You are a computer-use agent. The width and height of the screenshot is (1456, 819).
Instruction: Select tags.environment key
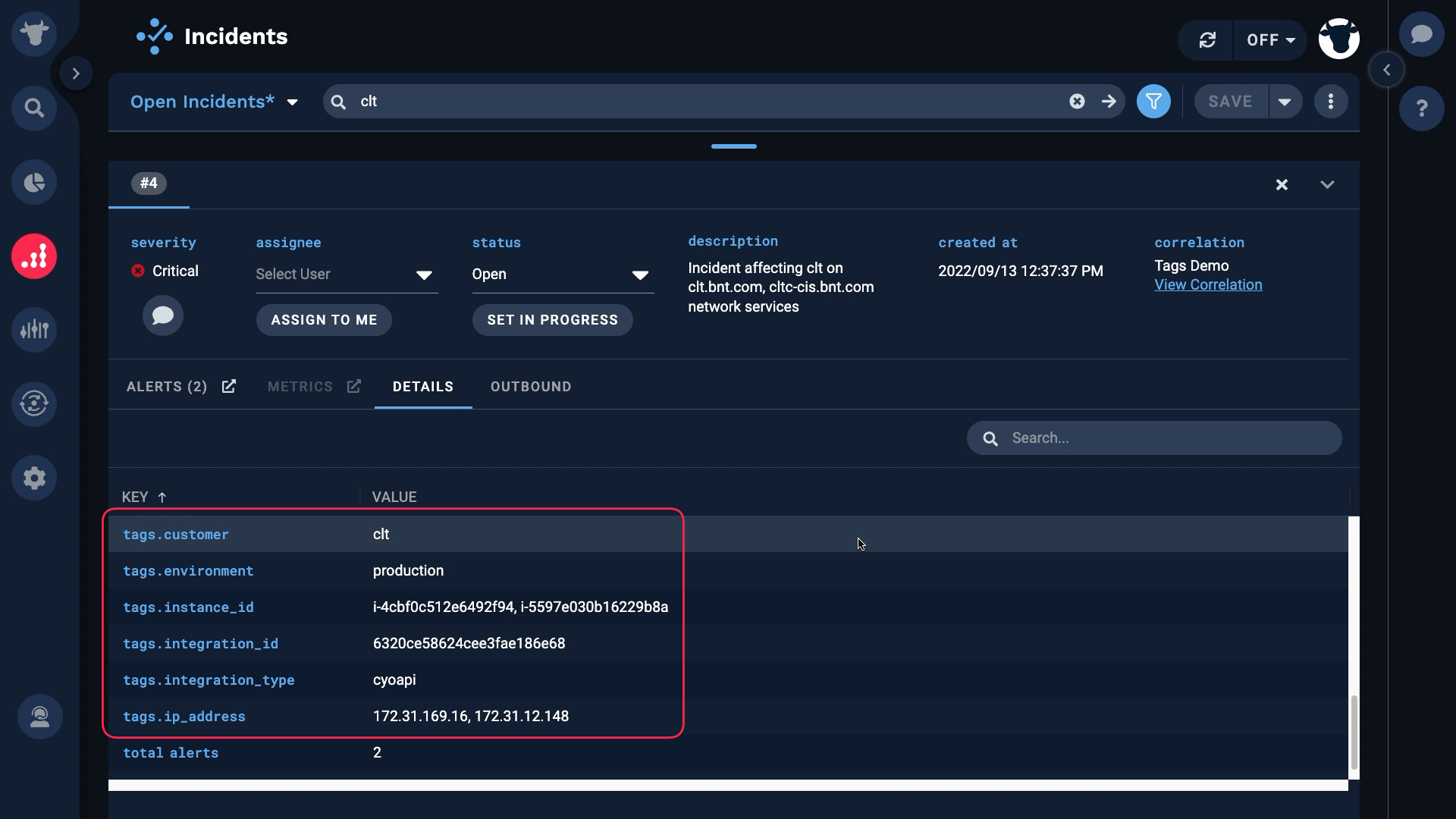188,571
